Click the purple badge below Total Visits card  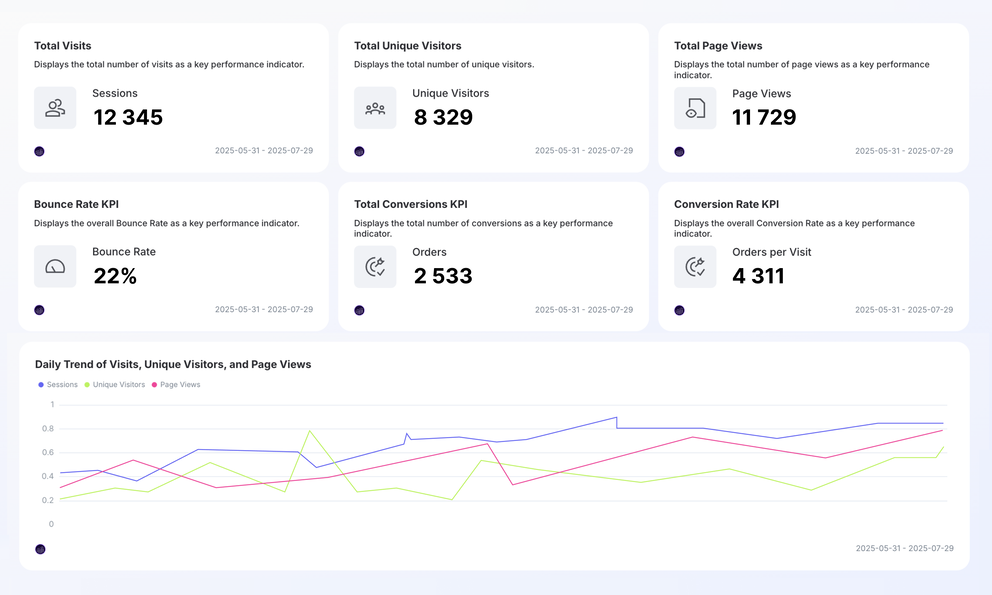pos(39,151)
